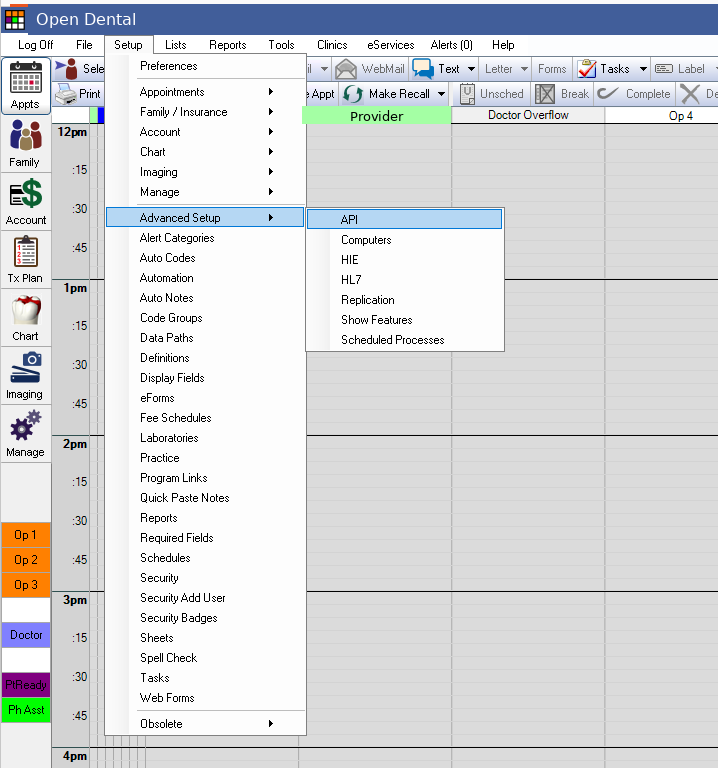Open the Chart module

click(25, 318)
